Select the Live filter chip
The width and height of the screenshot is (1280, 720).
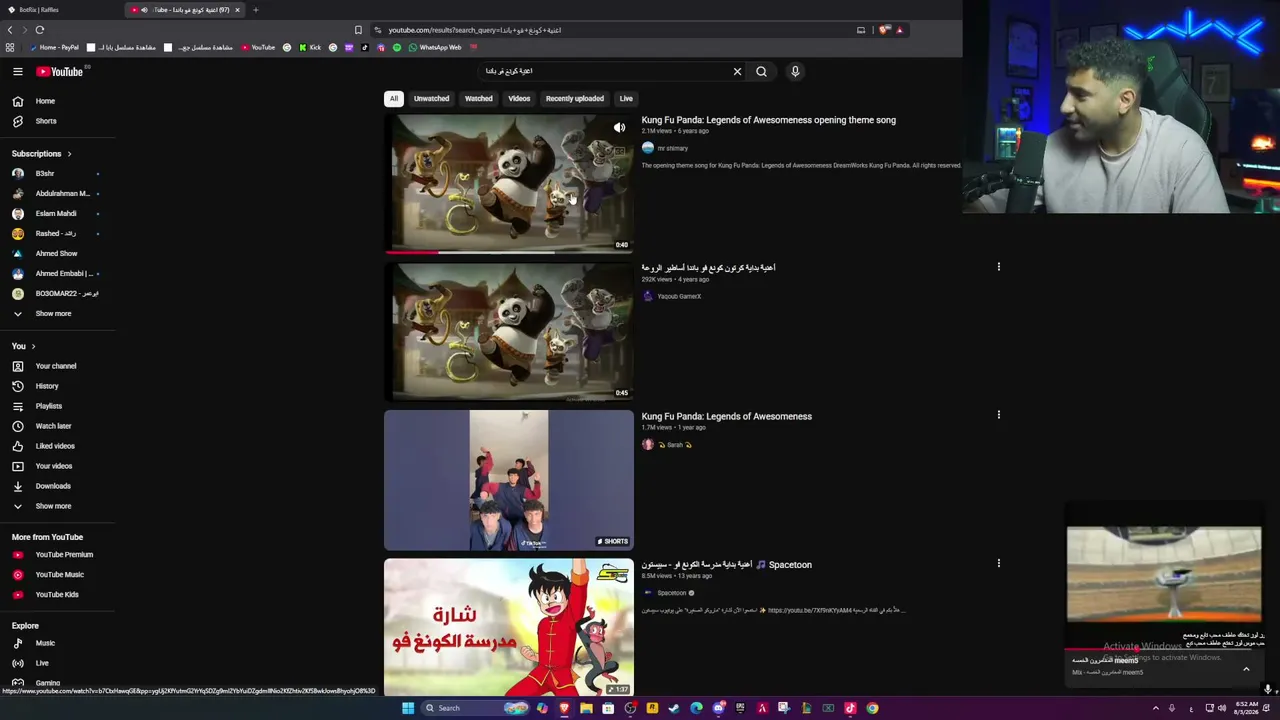tap(626, 99)
